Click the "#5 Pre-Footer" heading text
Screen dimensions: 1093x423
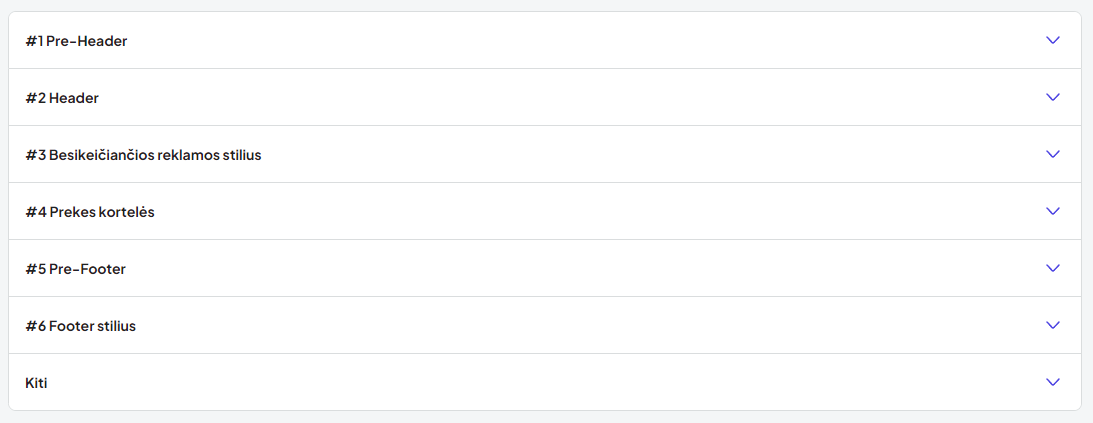click(x=76, y=269)
